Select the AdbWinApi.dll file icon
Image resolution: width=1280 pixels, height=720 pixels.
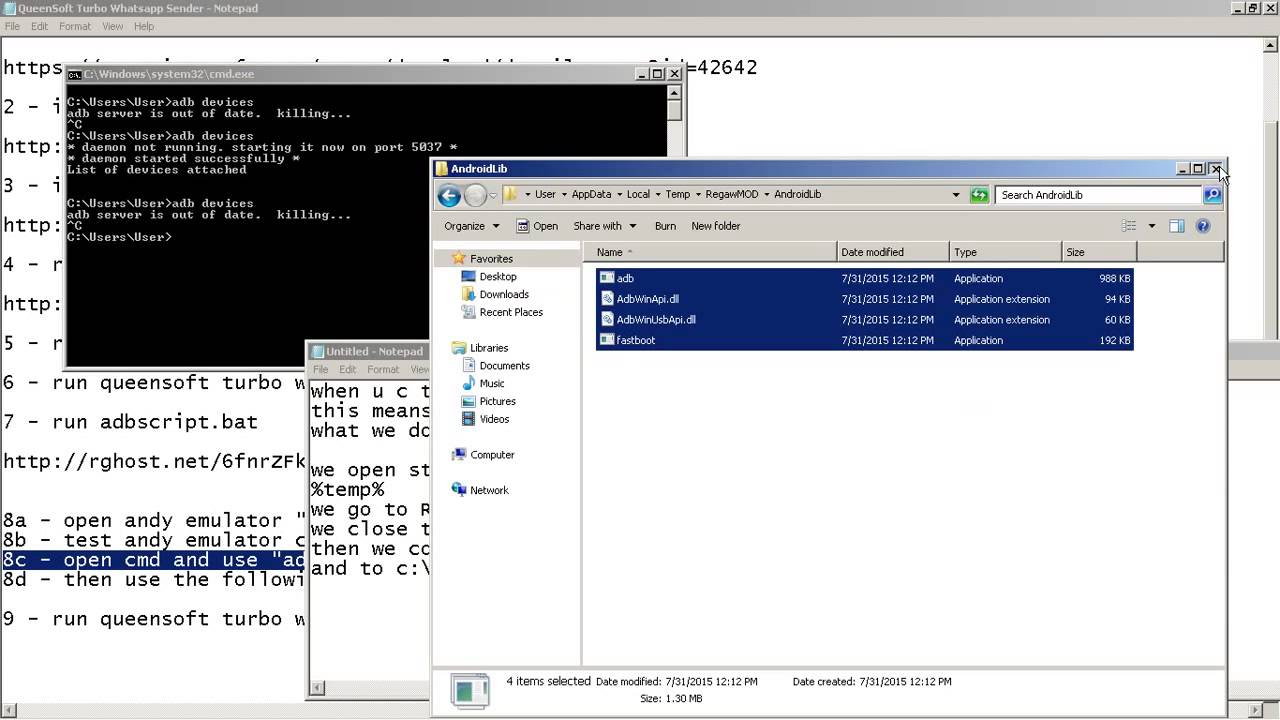[607, 299]
